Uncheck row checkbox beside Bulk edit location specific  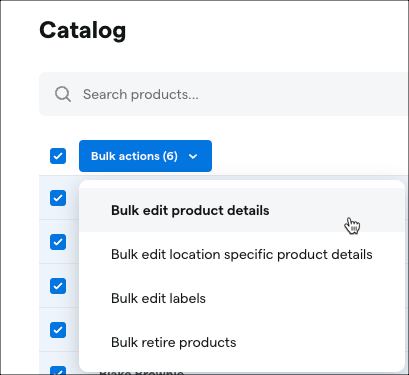58,242
